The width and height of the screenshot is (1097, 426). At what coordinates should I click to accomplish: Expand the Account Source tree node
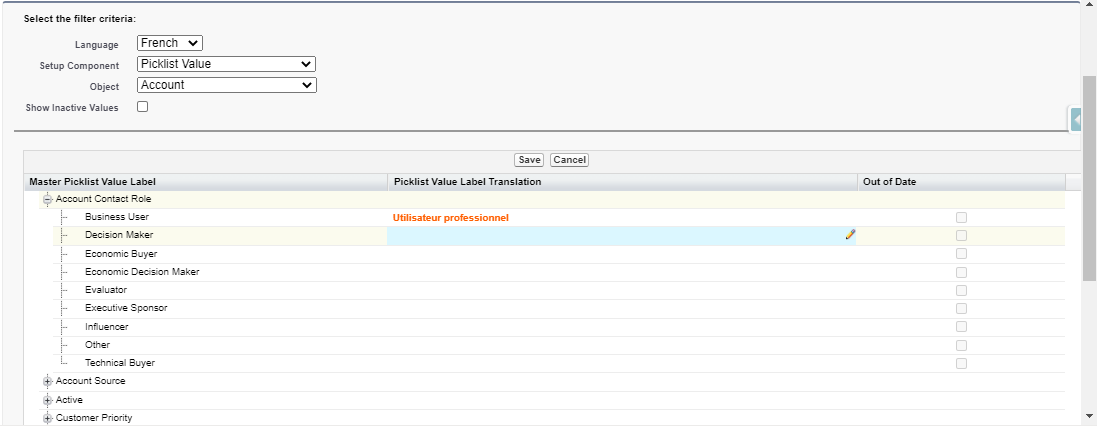pyautogui.click(x=47, y=381)
